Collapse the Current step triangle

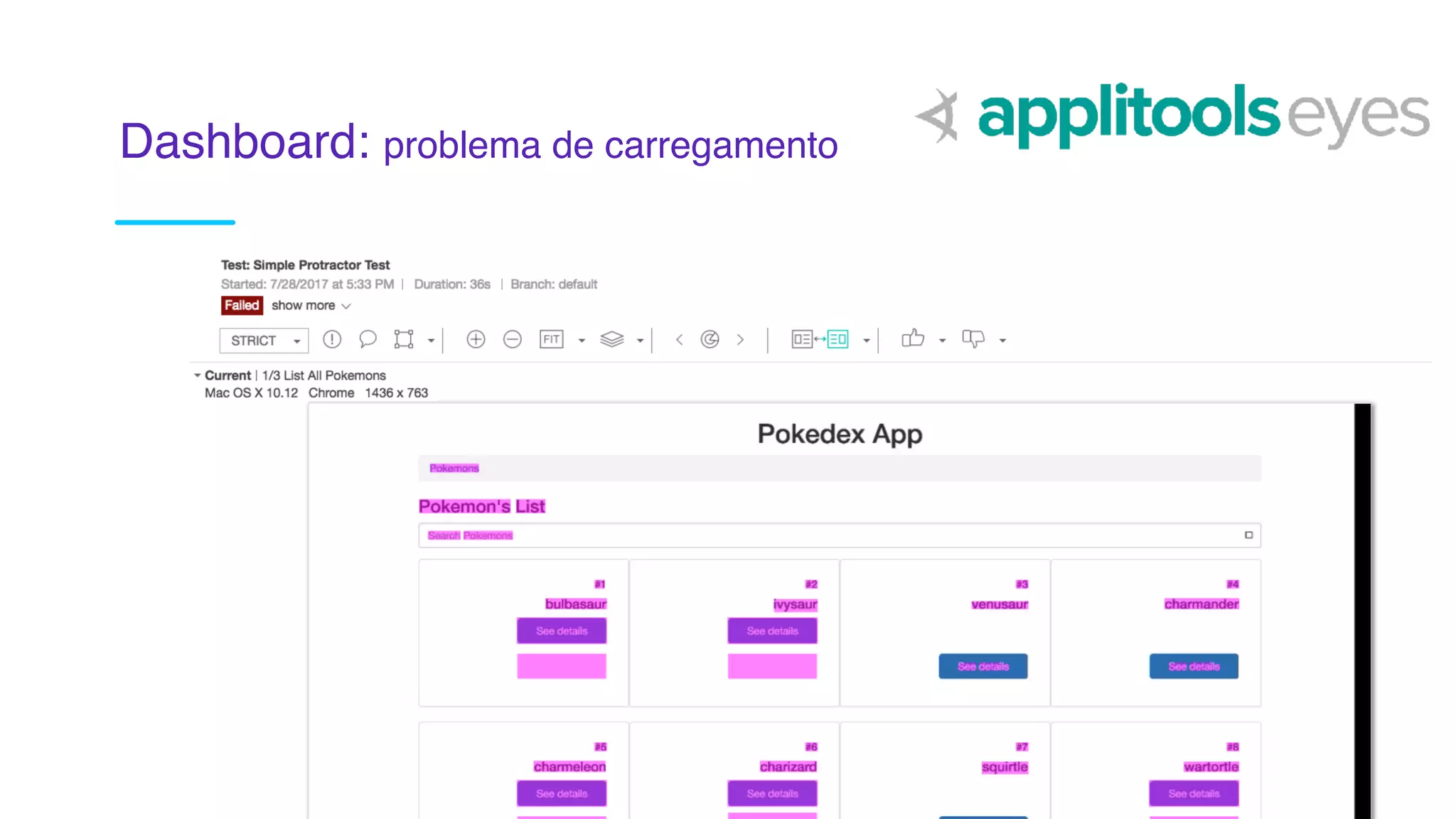tap(197, 375)
